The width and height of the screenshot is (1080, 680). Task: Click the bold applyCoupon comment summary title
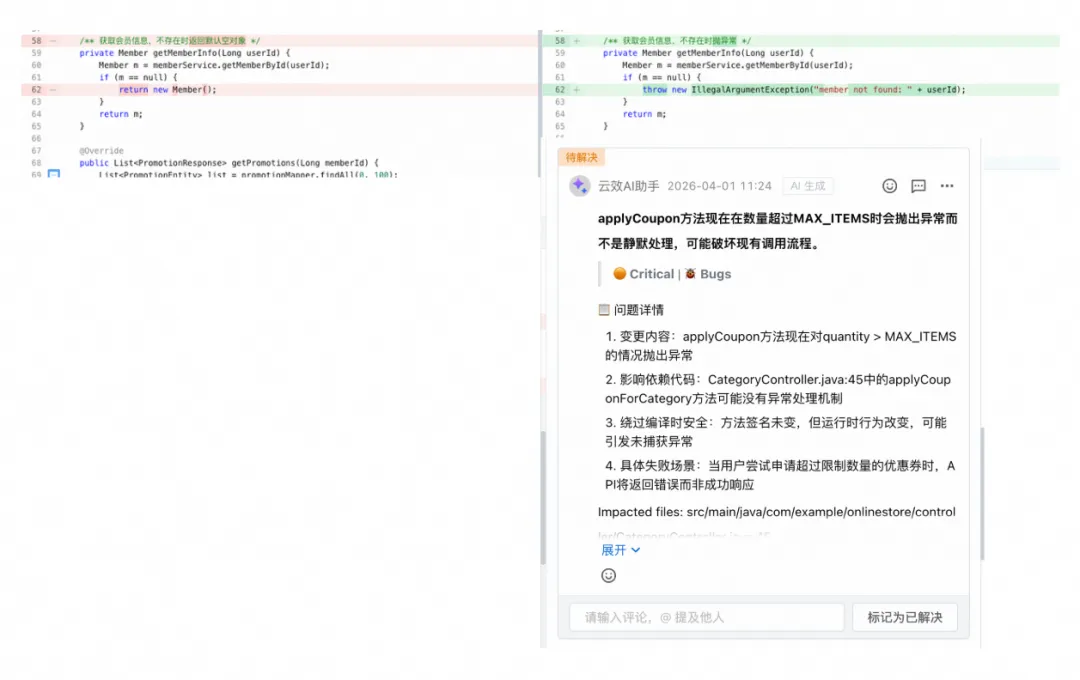(x=778, y=231)
